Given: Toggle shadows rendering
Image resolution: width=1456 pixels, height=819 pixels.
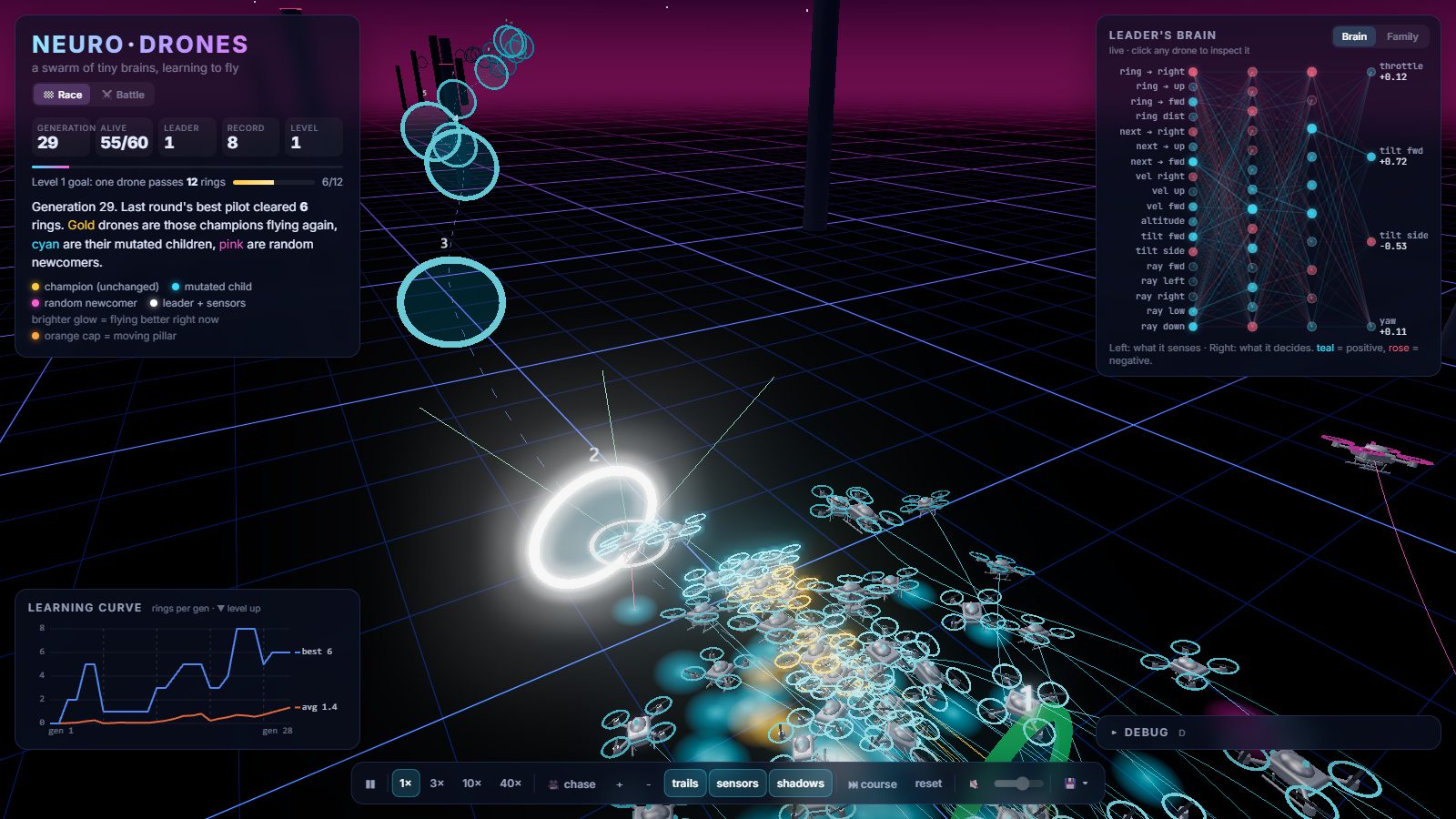Looking at the screenshot, I should (x=801, y=784).
